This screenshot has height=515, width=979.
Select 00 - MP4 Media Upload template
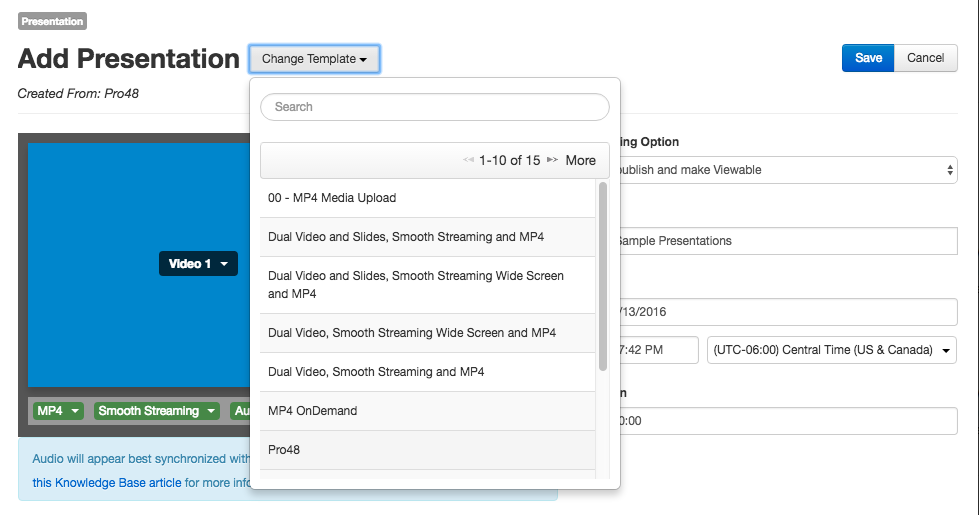pyautogui.click(x=428, y=198)
